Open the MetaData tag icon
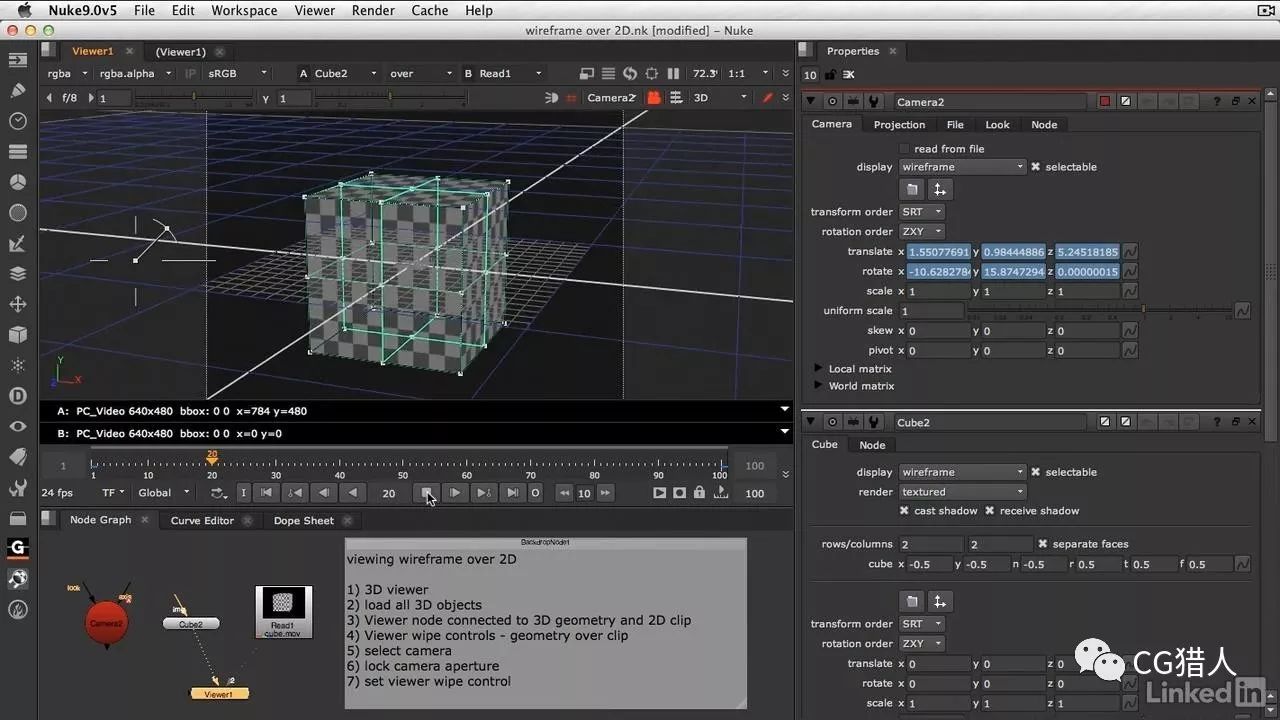 (x=17, y=456)
